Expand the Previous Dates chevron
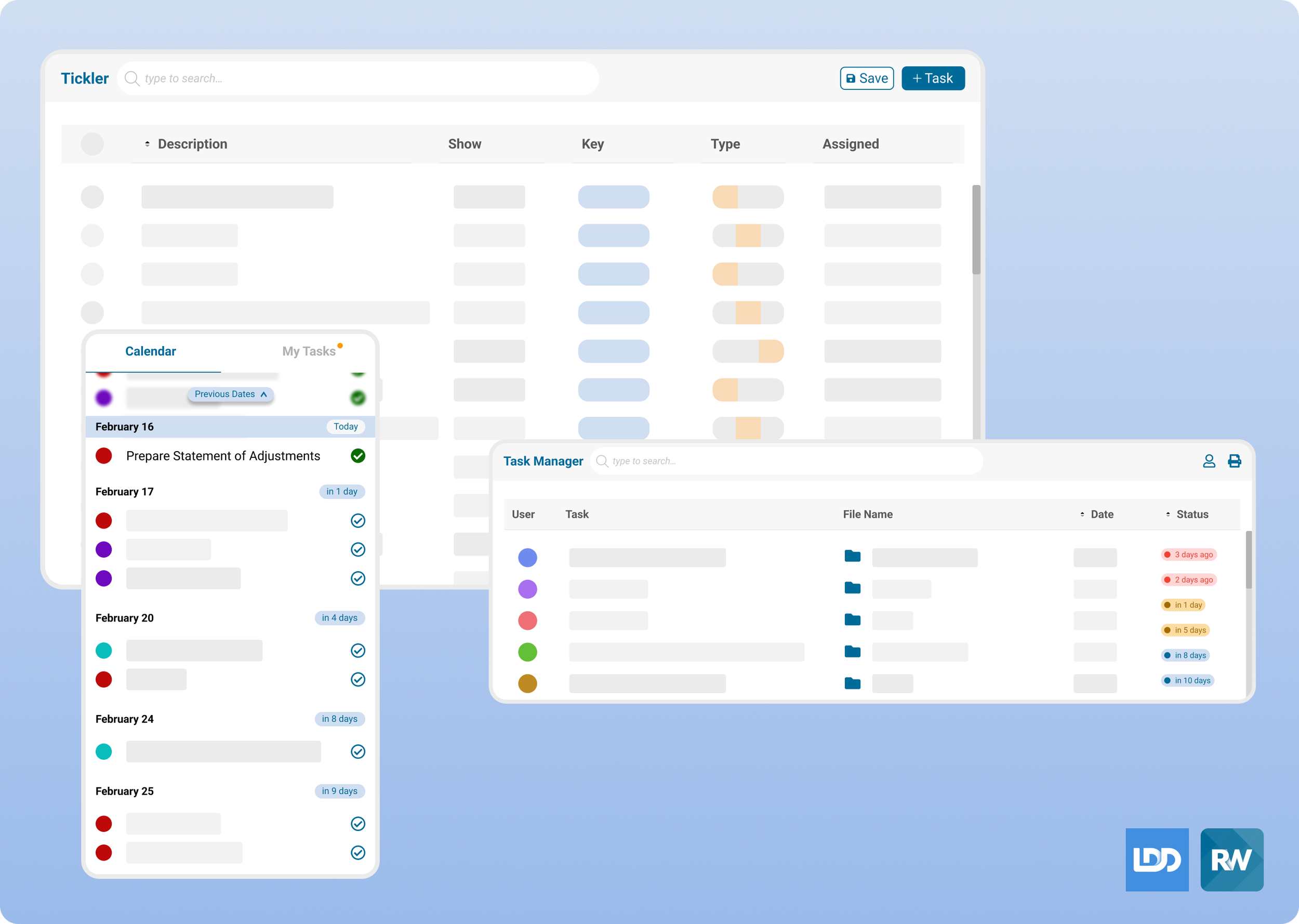The width and height of the screenshot is (1299, 924). pyautogui.click(x=263, y=394)
